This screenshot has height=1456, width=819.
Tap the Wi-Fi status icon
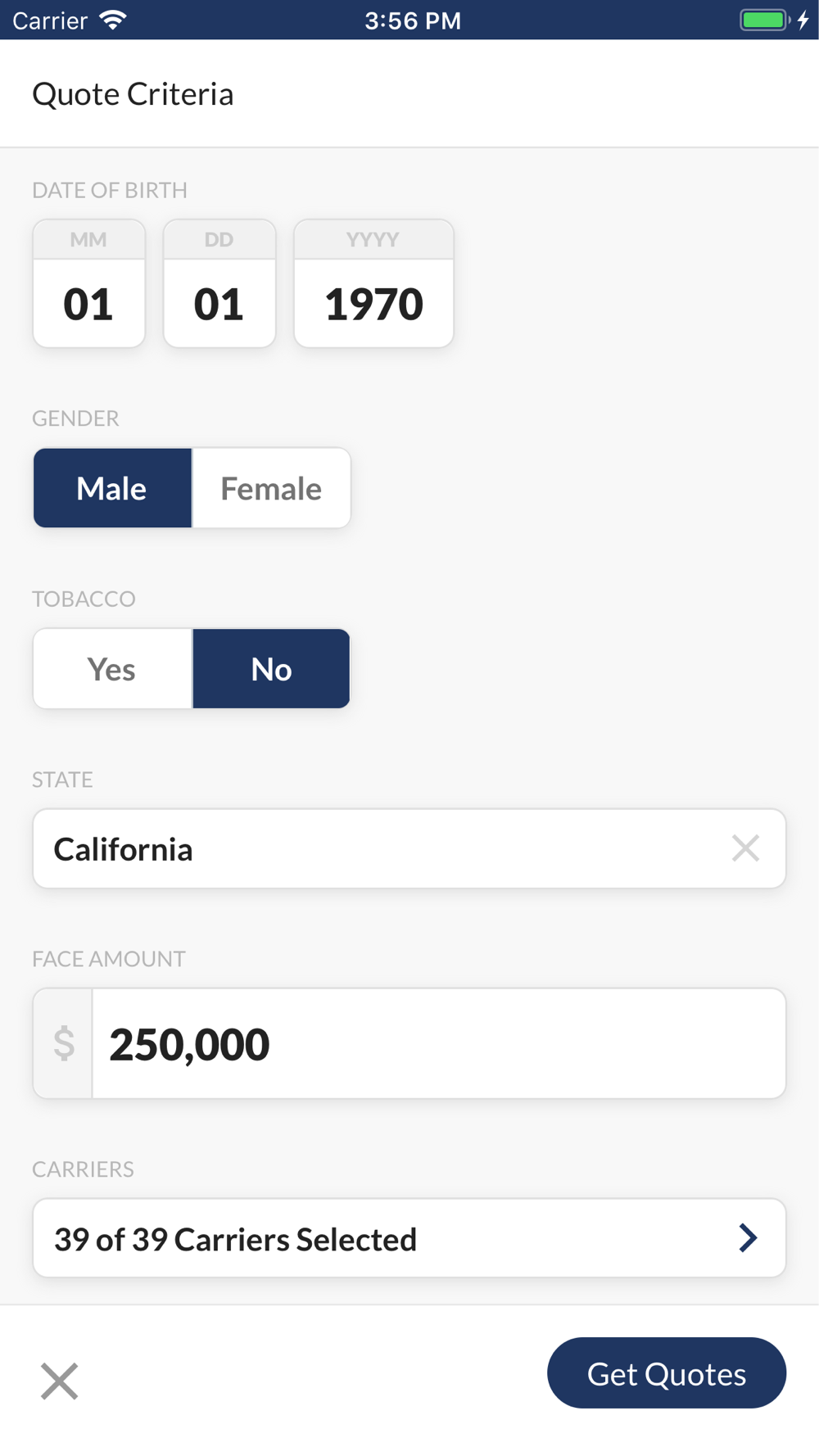point(113,20)
